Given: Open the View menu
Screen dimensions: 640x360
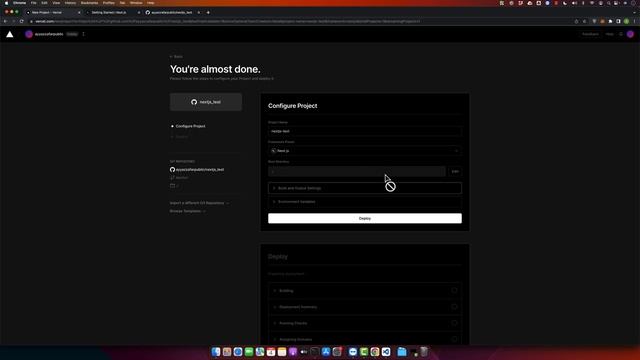Looking at the screenshot, I should tap(56, 3).
